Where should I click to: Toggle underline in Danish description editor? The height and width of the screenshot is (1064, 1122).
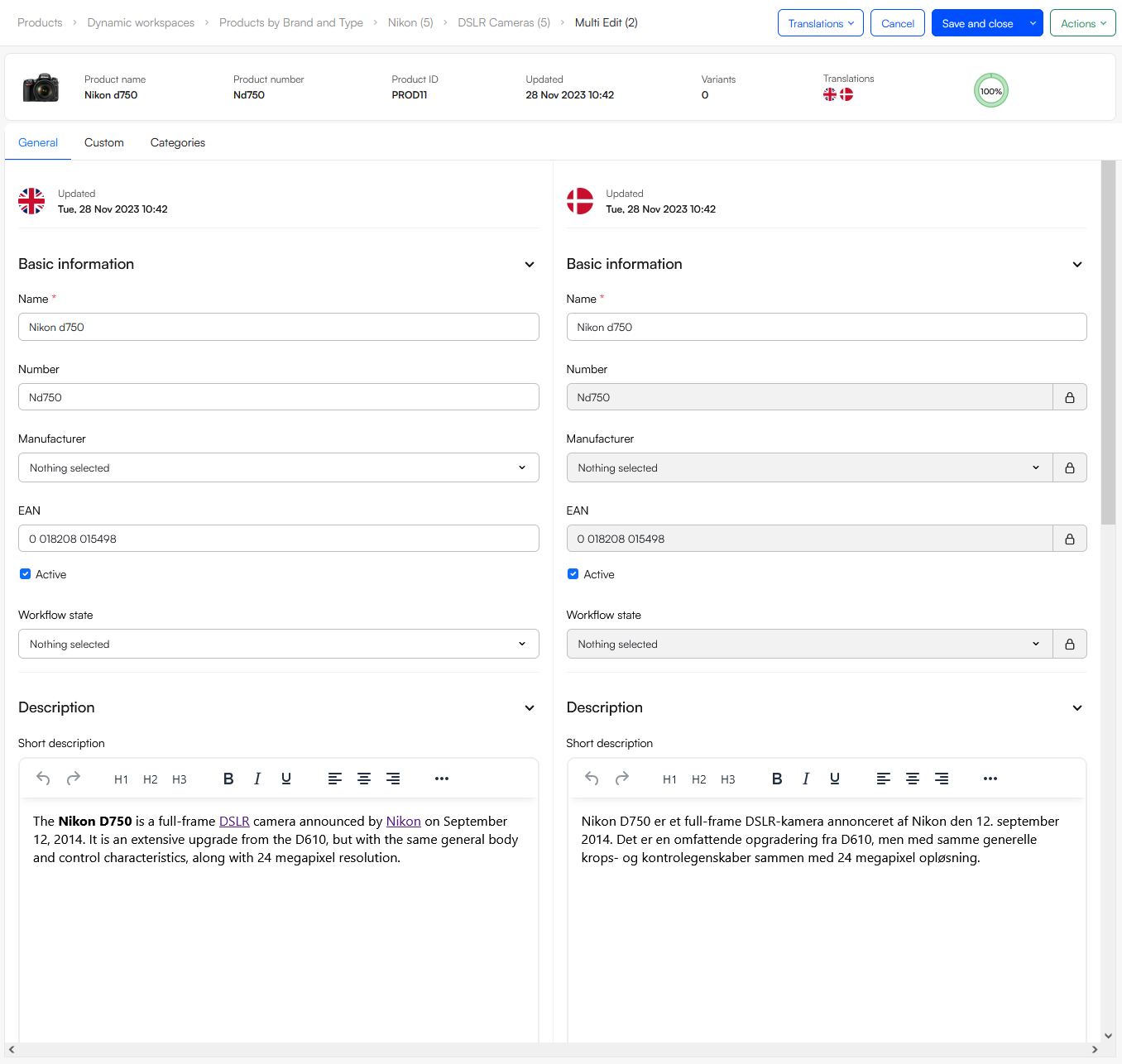pos(835,779)
